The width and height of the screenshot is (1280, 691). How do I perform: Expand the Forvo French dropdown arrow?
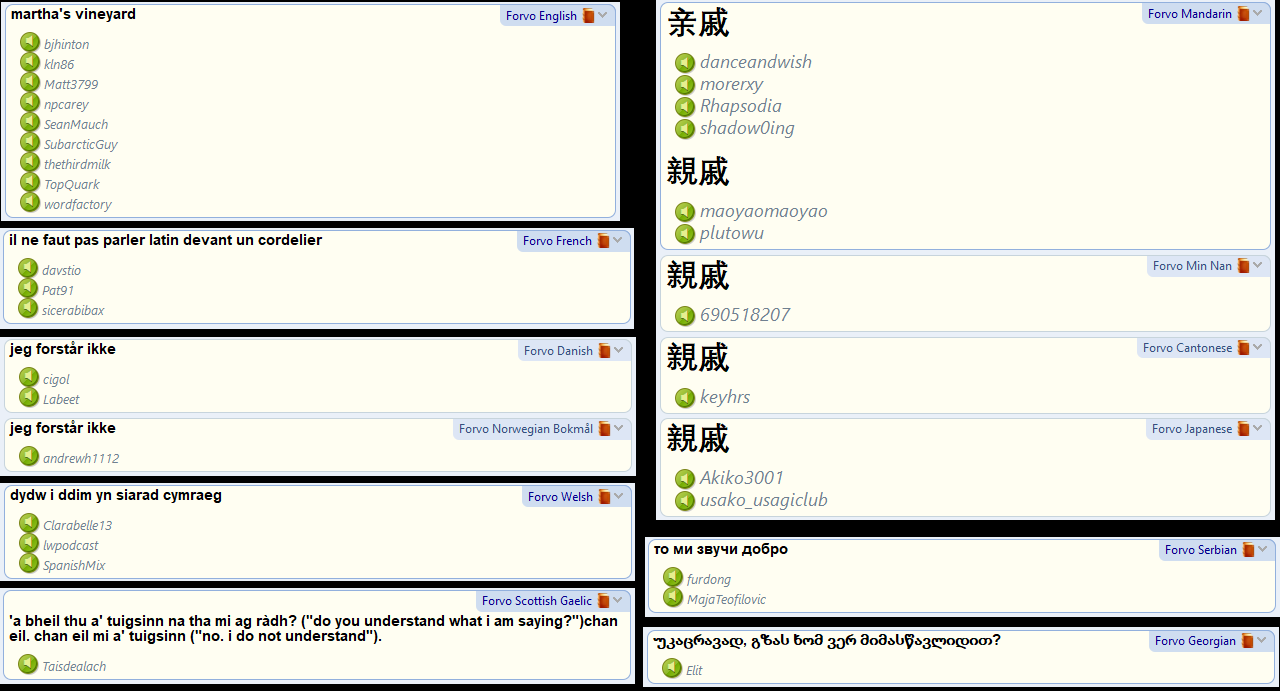pyautogui.click(x=618, y=240)
